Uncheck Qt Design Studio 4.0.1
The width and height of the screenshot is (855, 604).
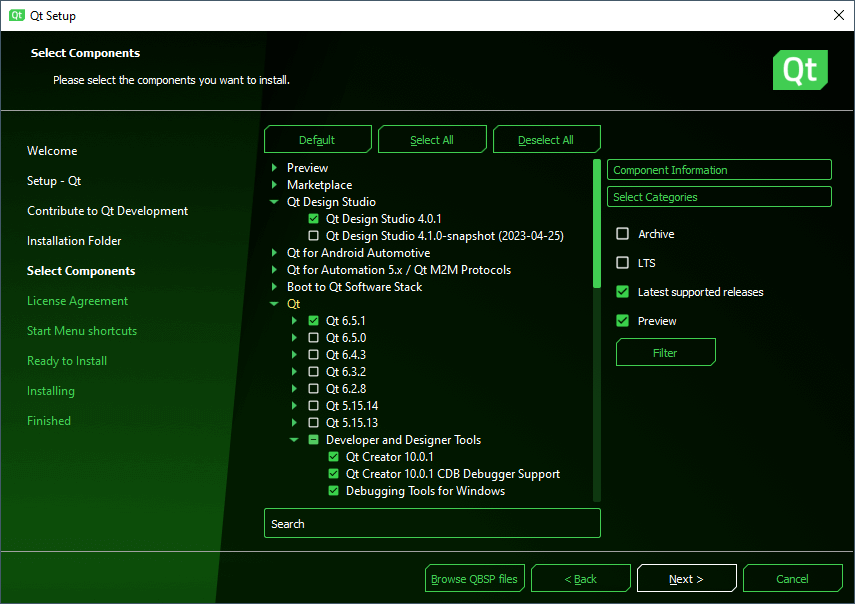pos(314,219)
